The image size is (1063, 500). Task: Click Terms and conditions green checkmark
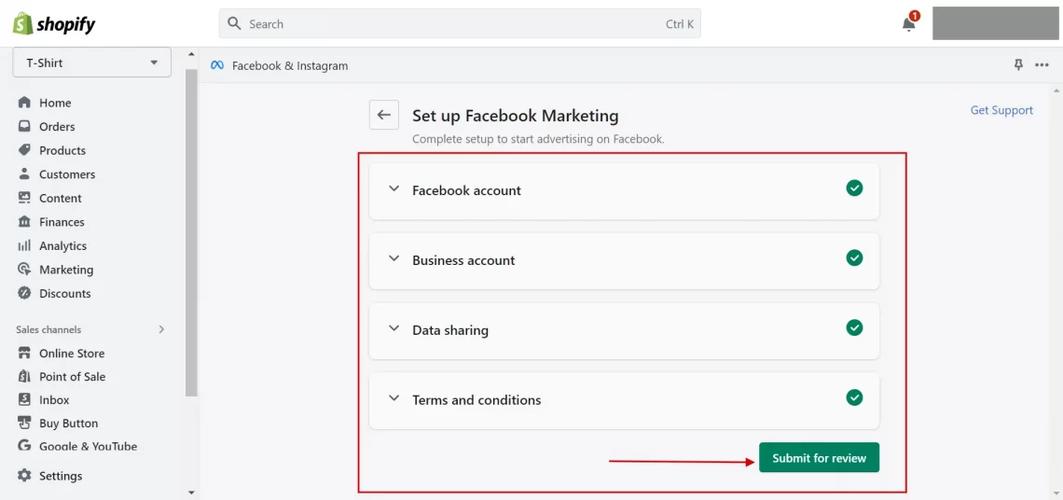point(854,398)
